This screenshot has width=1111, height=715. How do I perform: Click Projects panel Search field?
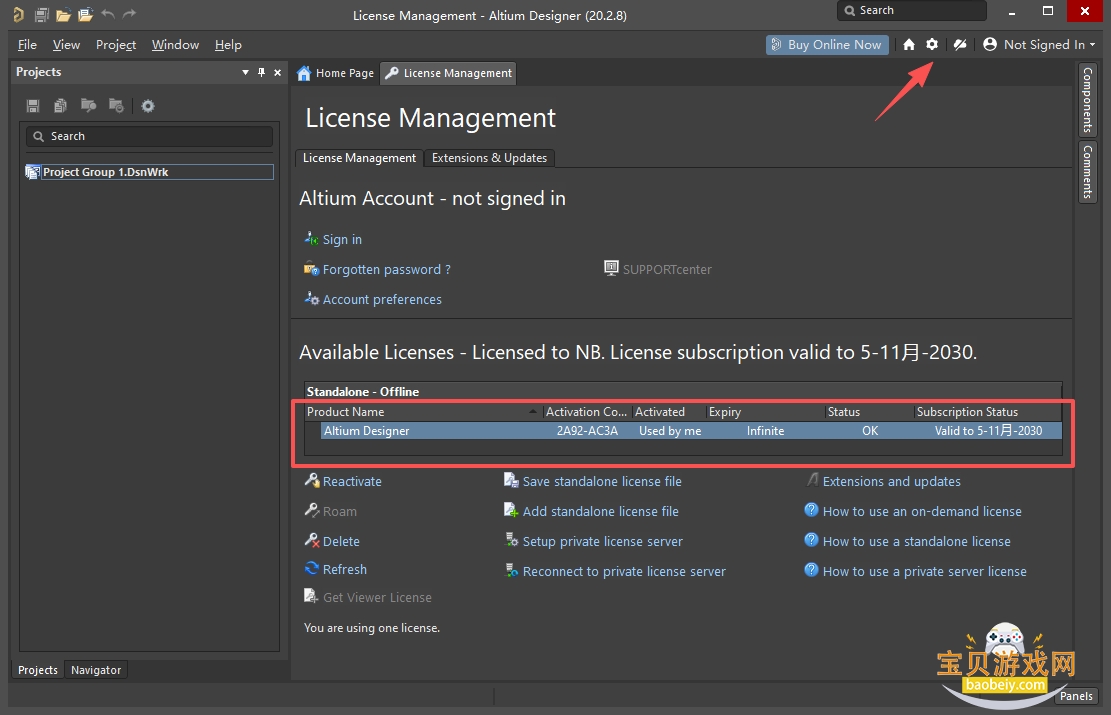150,136
